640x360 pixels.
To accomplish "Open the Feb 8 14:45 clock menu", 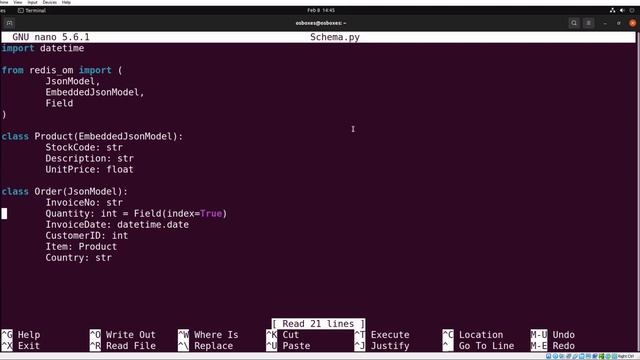I will [x=321, y=10].
